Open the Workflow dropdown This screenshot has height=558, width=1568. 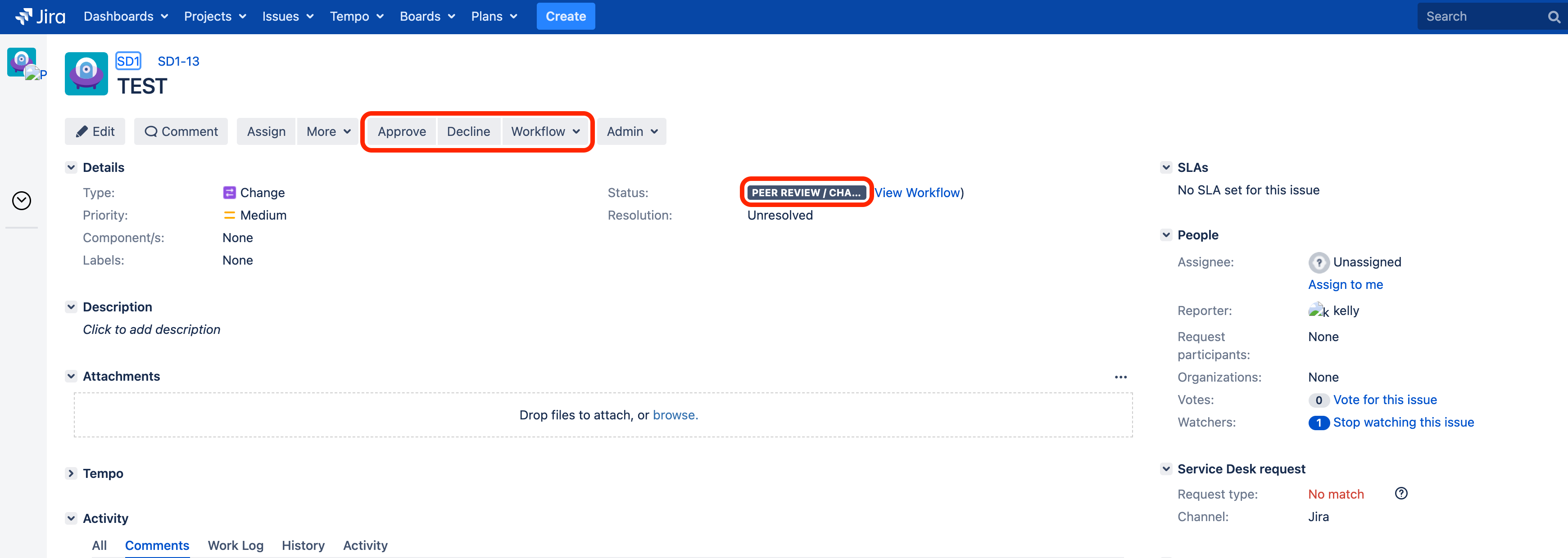click(545, 131)
